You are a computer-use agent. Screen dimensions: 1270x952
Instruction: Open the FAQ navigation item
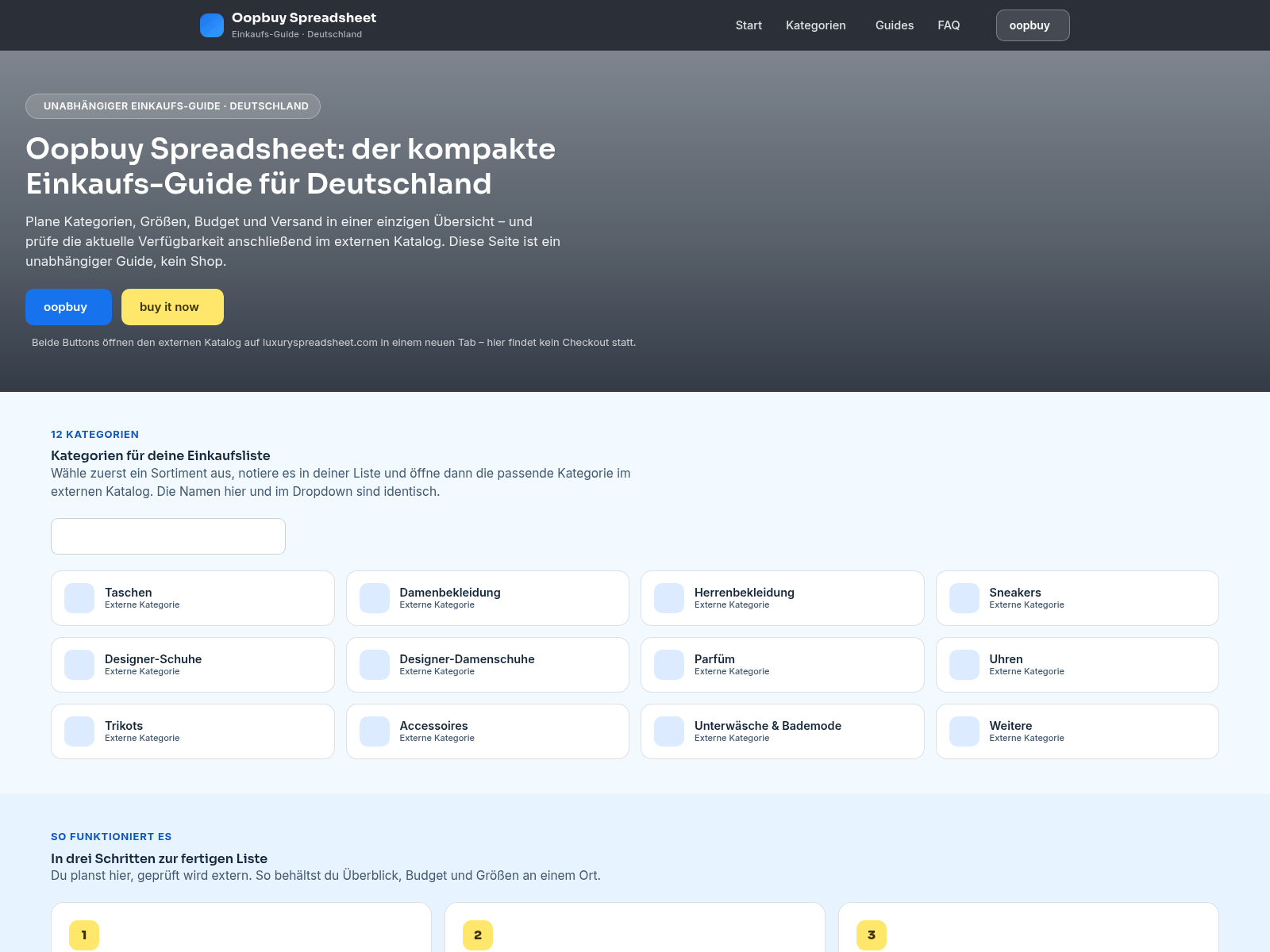949,25
